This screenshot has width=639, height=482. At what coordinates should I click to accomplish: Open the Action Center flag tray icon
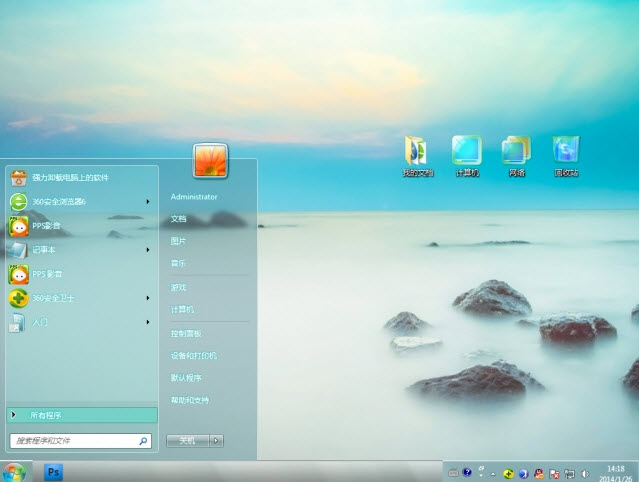[x=554, y=473]
